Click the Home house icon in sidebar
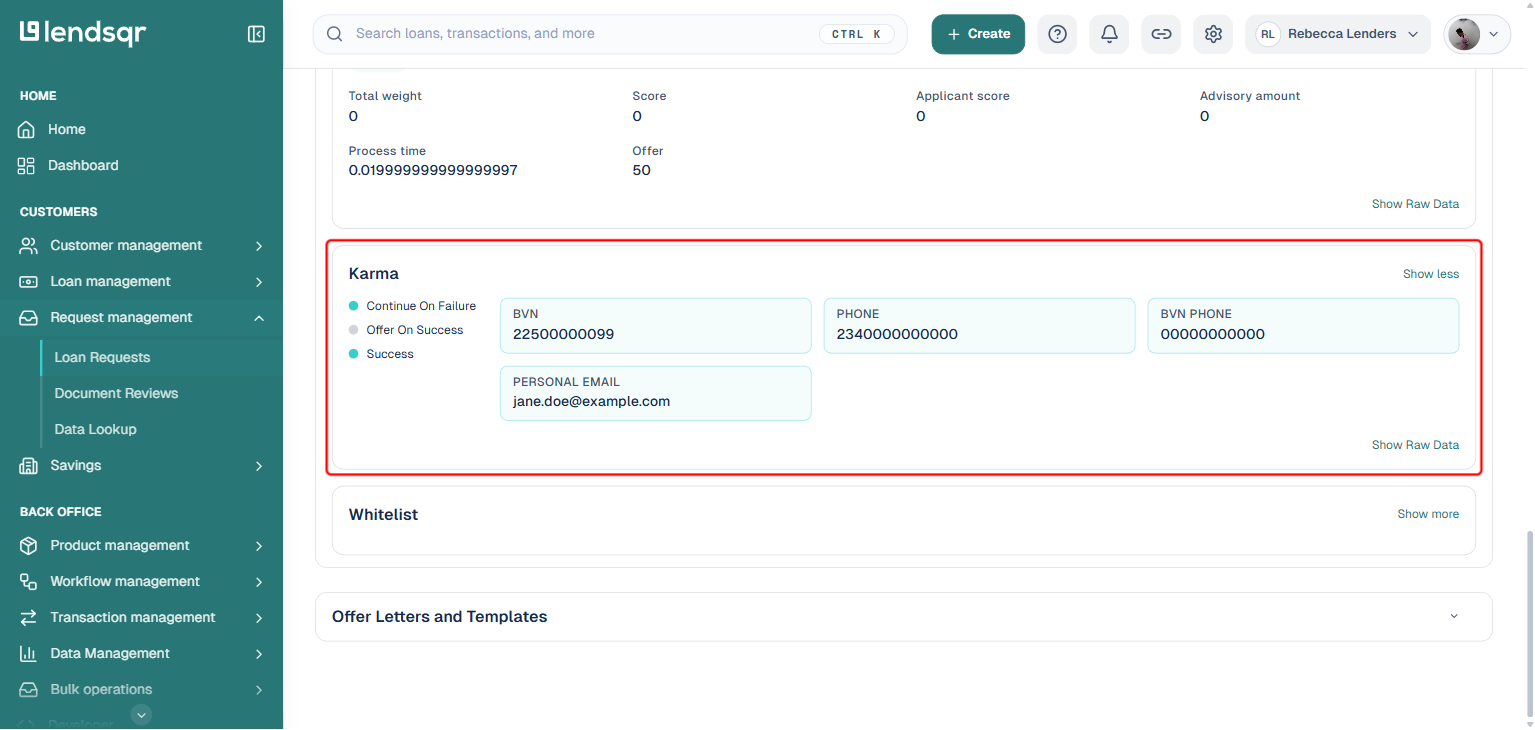The width and height of the screenshot is (1535, 730). pos(27,130)
